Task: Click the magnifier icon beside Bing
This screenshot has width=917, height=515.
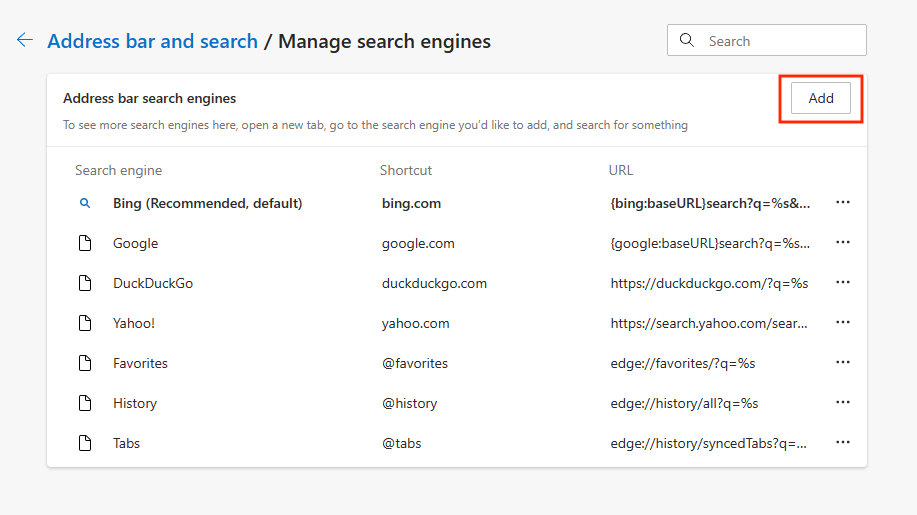Action: [x=85, y=203]
